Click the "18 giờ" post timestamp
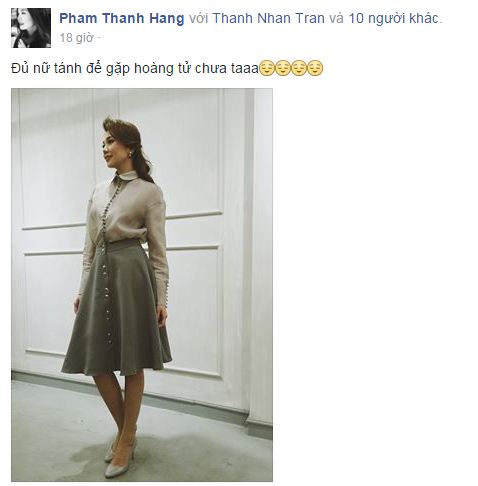The image size is (478, 486). tap(76, 38)
